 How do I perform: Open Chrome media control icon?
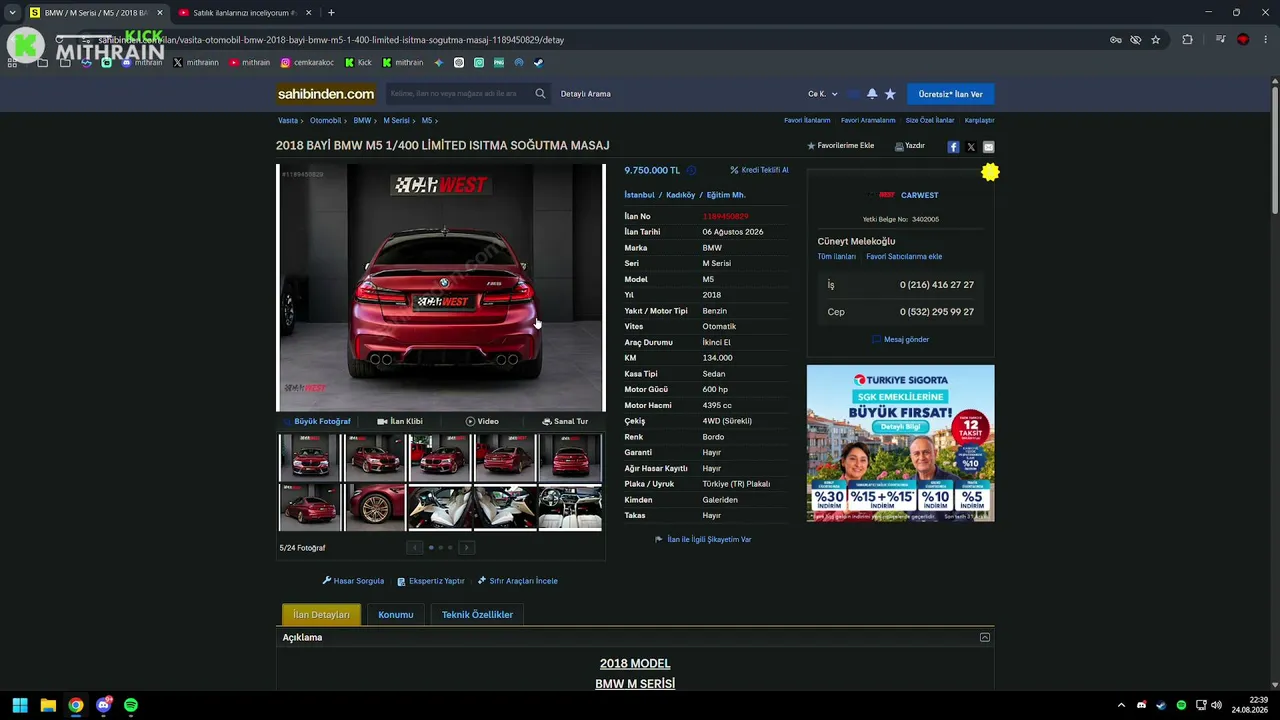(x=1221, y=40)
